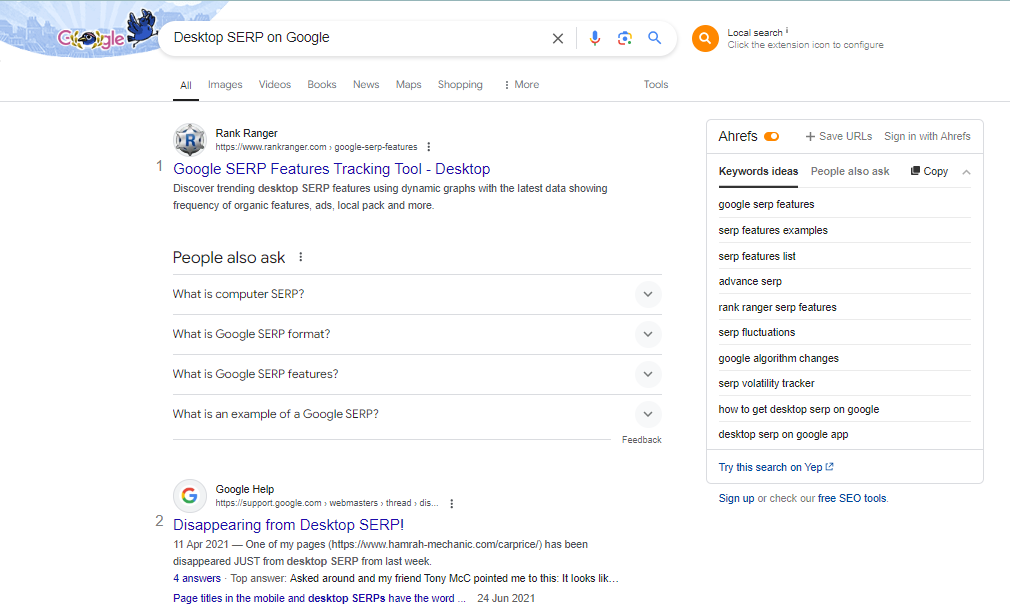Open the orange Local search extension icon
1010x606 pixels.
(x=705, y=39)
